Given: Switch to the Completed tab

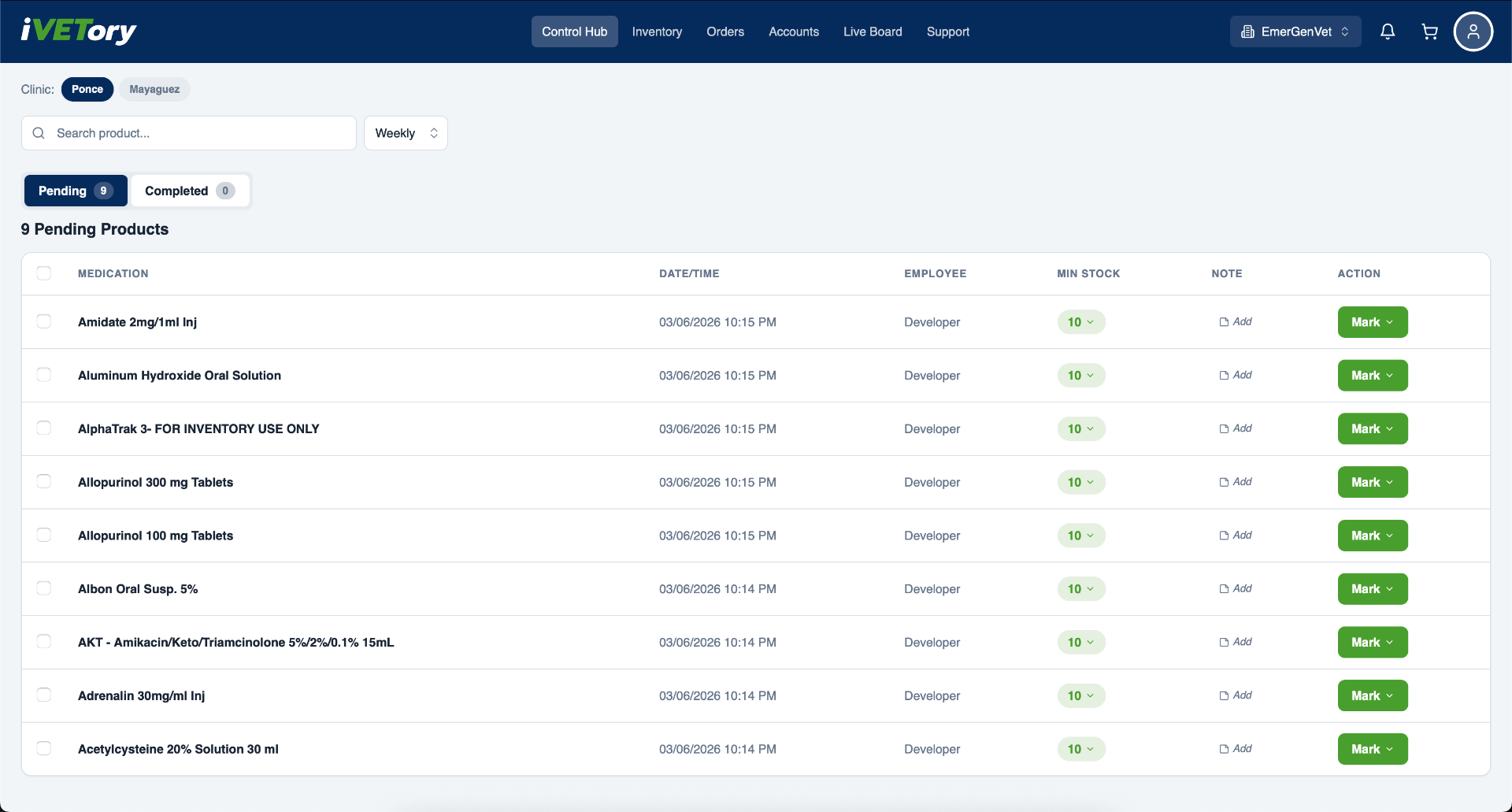Looking at the screenshot, I should [x=189, y=191].
